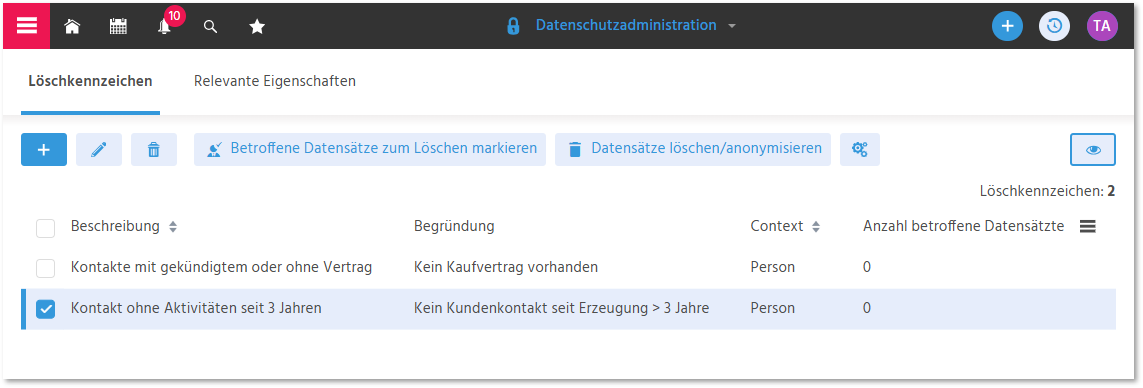The width and height of the screenshot is (1143, 388).
Task: Sort by Beschreibung column arrows
Action: point(173,227)
